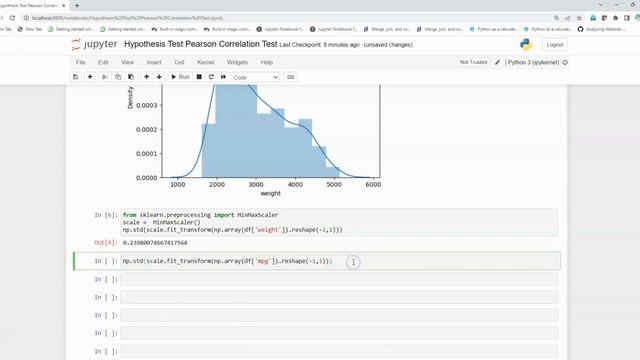Click the Python 3 (ipykernel) label
Screen dimensions: 640x360
(x=533, y=62)
